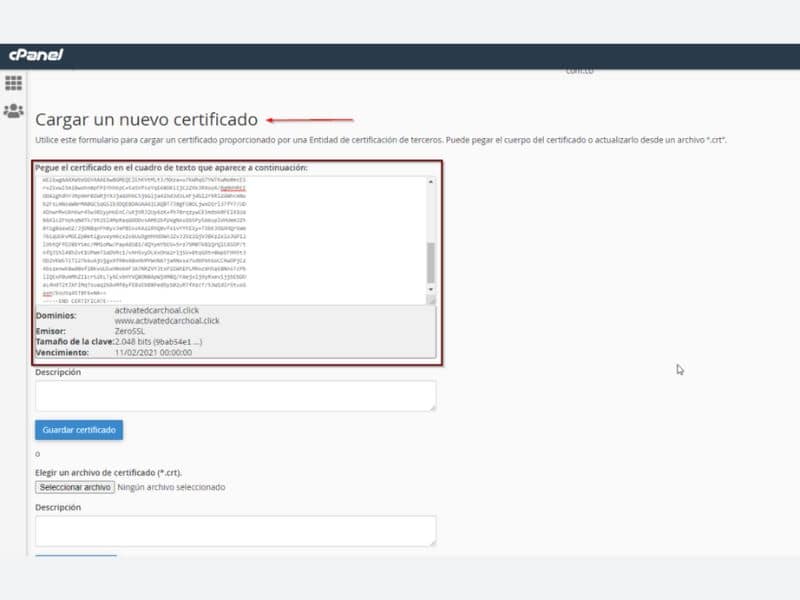Click the resize handle of the certificate text box
Screen dimensions: 800x600
431,299
